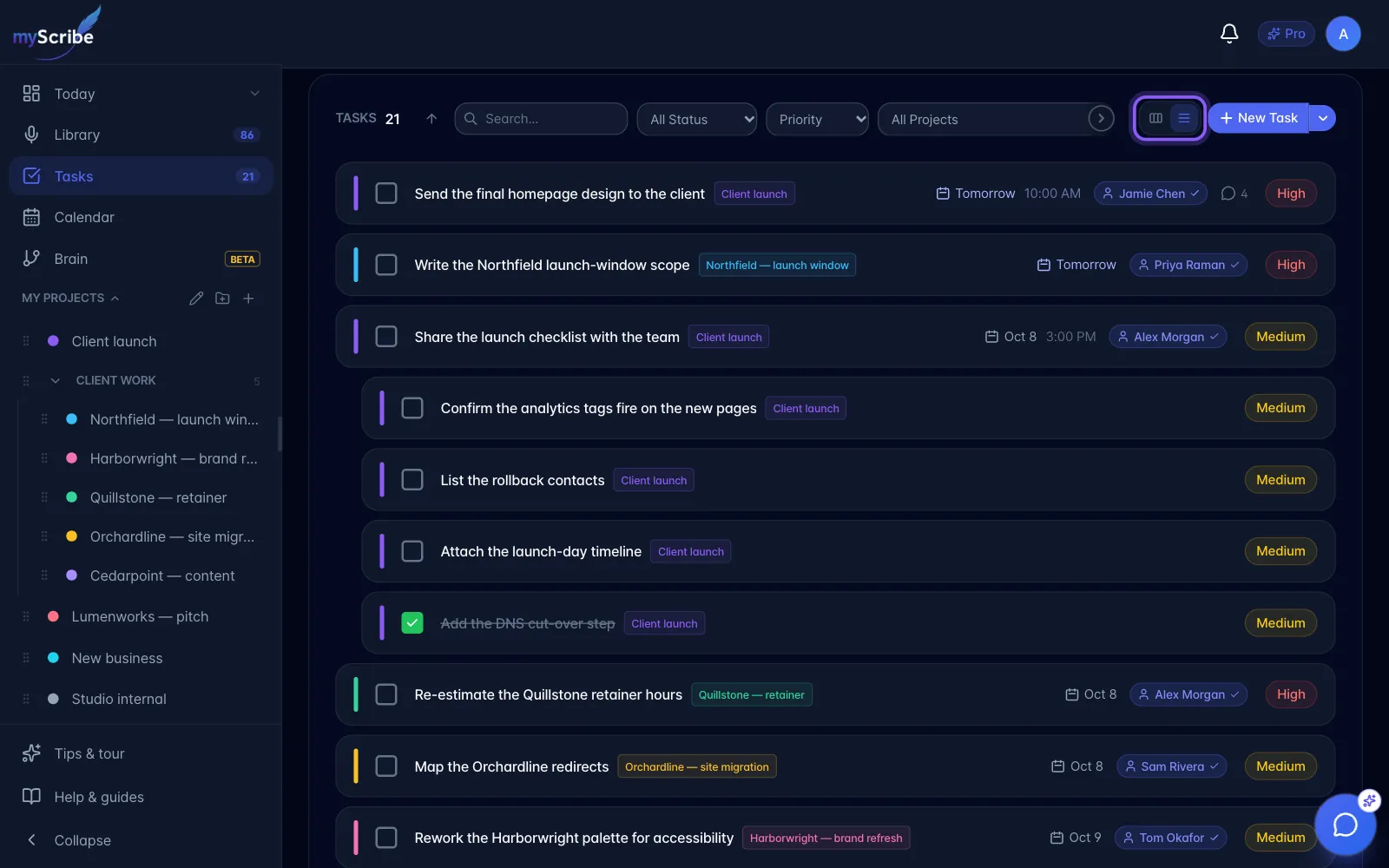This screenshot has height=868, width=1389.
Task: Open Brain beta in the sidebar
Action: coord(141,259)
